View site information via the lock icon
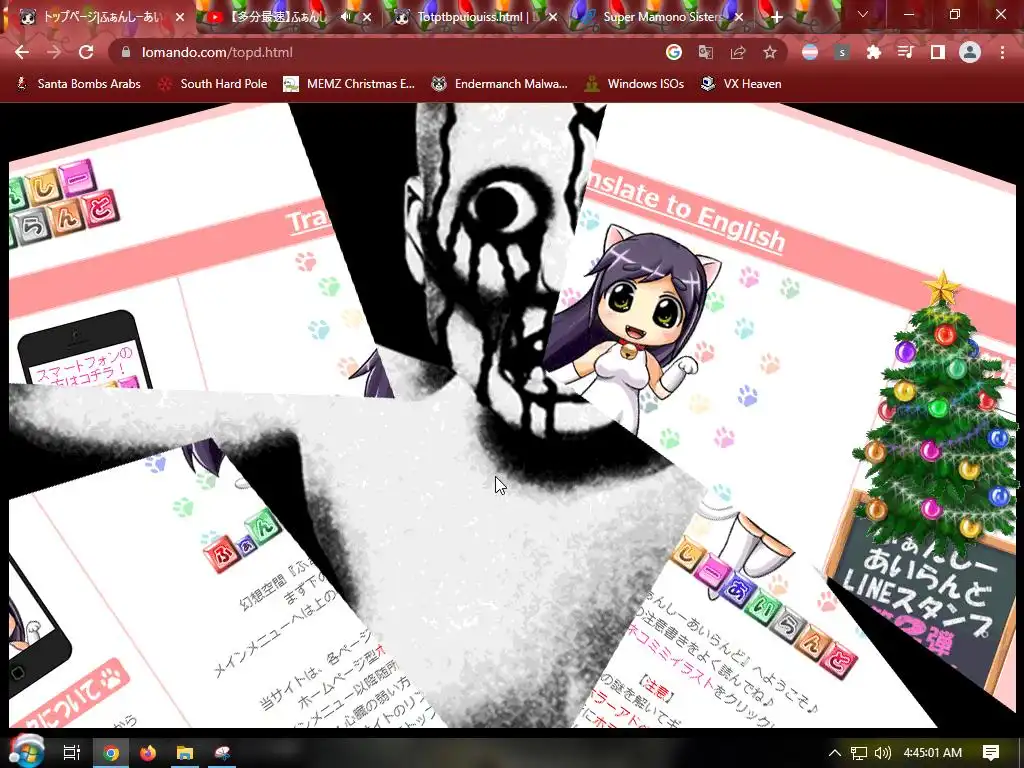The height and width of the screenshot is (768, 1024). click(x=126, y=52)
